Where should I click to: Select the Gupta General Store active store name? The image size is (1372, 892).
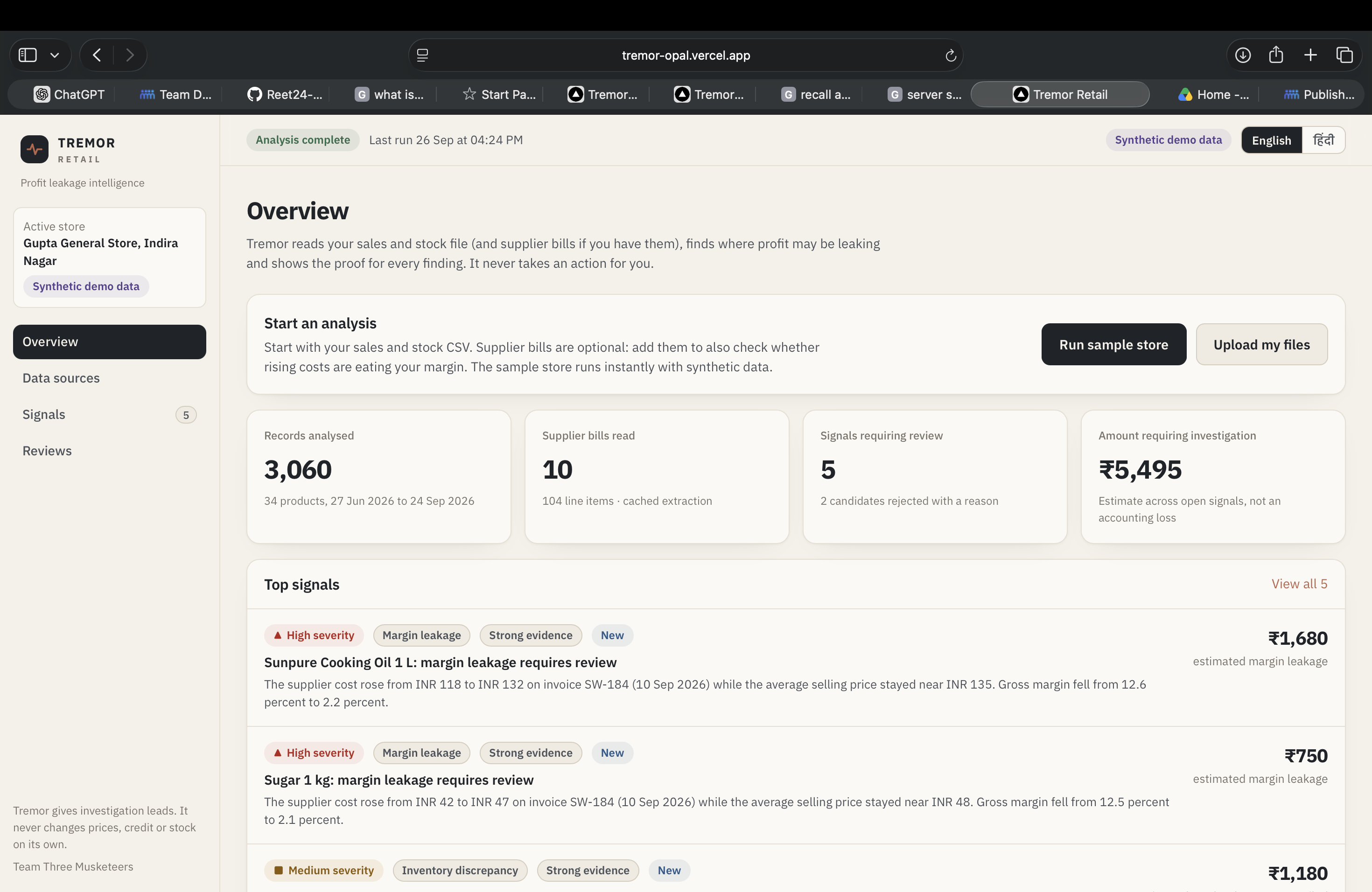[101, 252]
